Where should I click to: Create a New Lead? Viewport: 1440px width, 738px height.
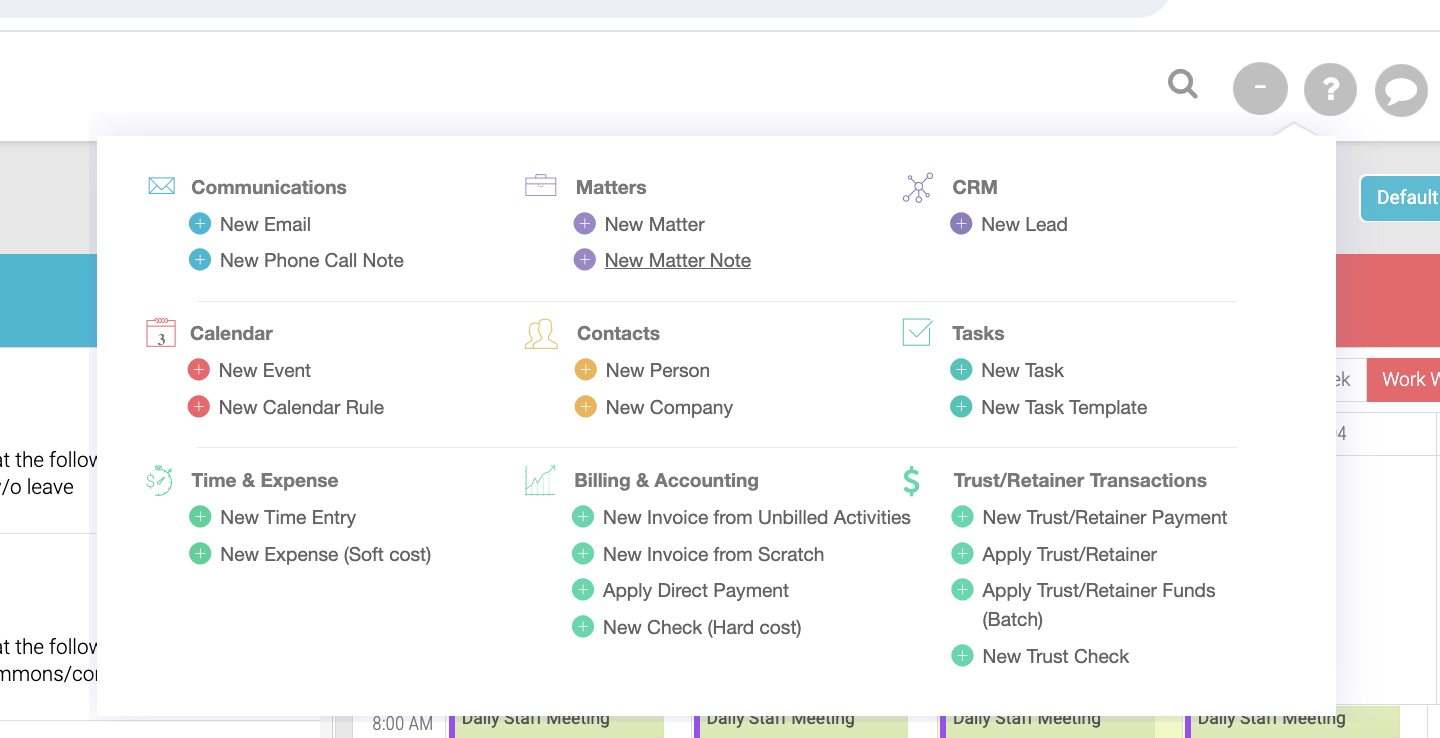[x=1024, y=224]
